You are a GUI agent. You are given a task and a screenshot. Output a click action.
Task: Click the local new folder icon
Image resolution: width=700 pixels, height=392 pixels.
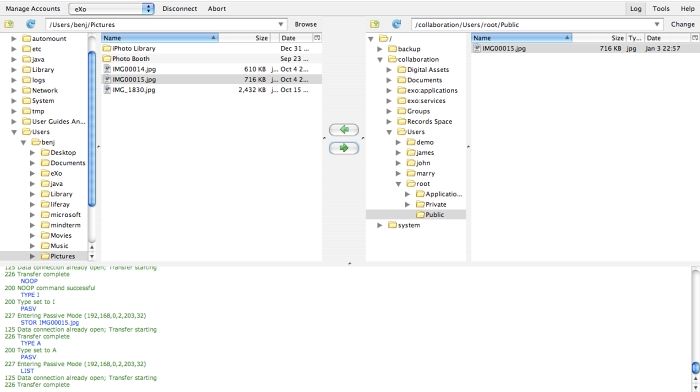point(9,24)
